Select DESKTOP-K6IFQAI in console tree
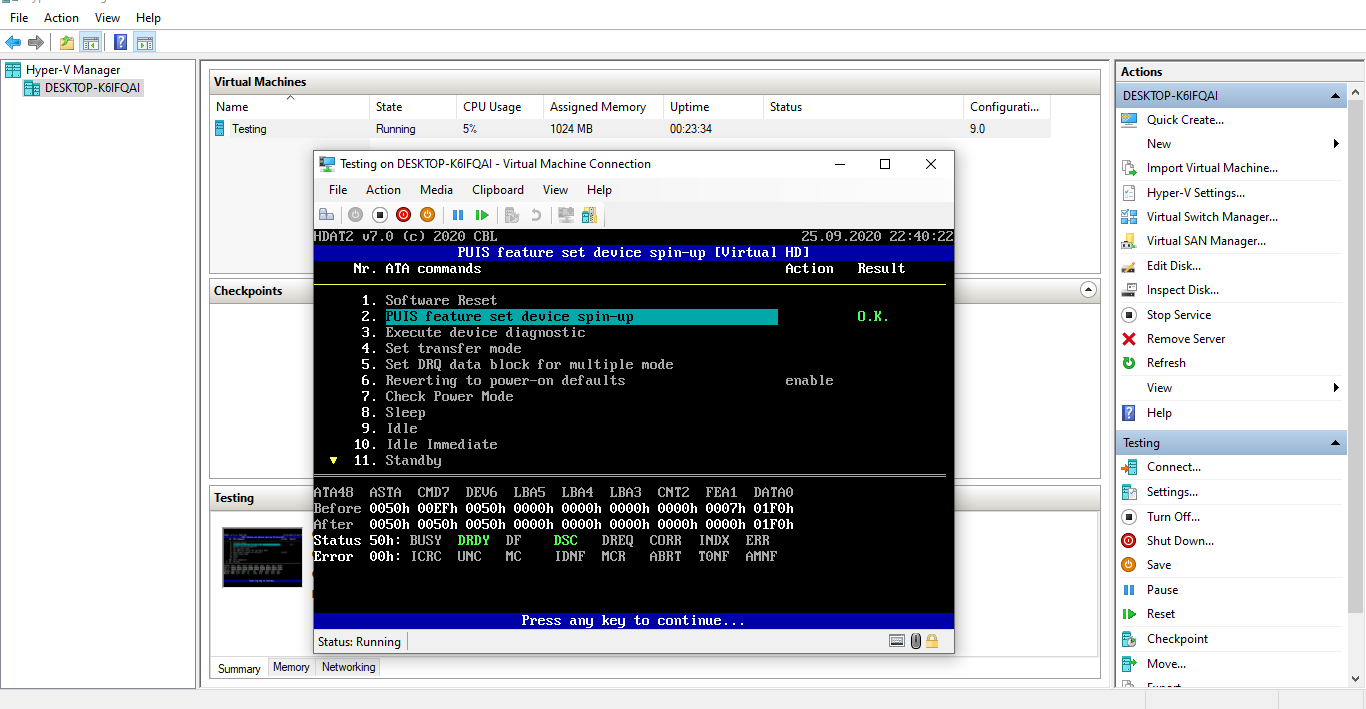 pyautogui.click(x=93, y=88)
